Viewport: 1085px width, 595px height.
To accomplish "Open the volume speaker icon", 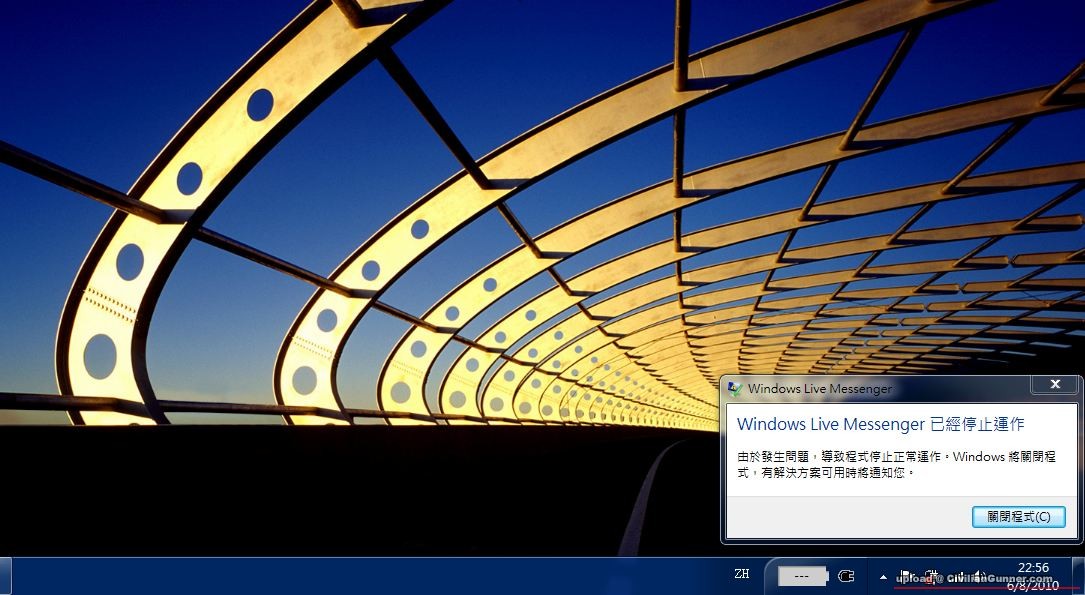I will click(x=980, y=576).
